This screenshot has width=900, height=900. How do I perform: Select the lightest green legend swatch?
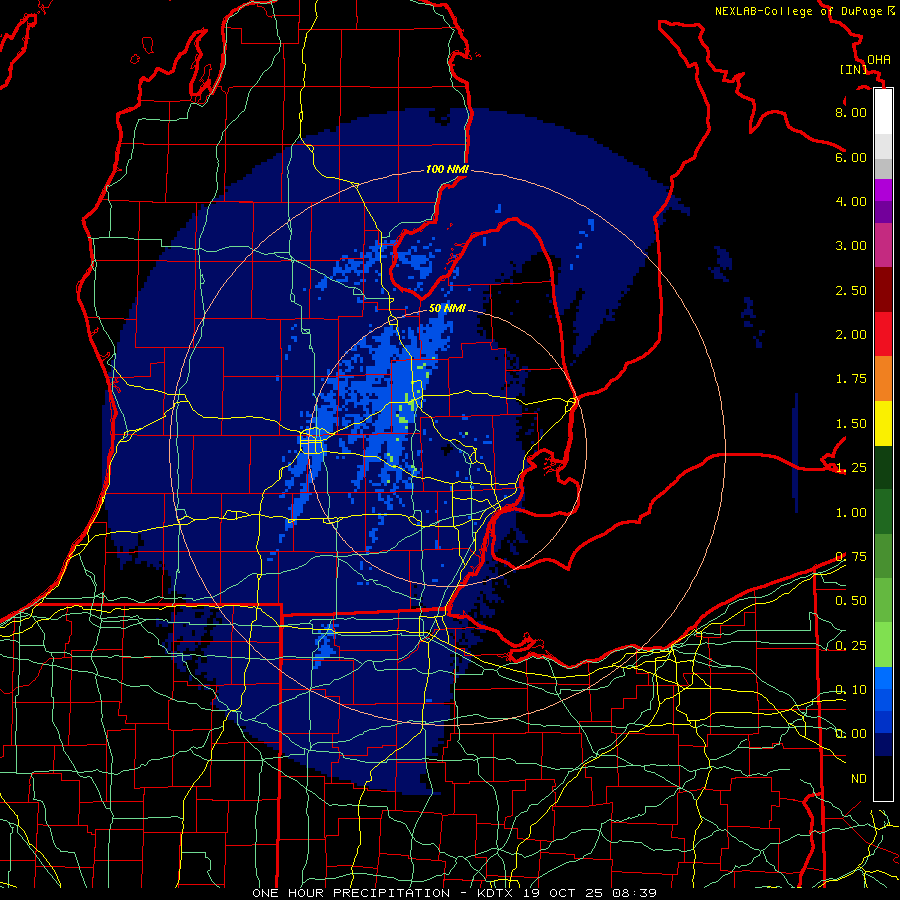(x=883, y=645)
